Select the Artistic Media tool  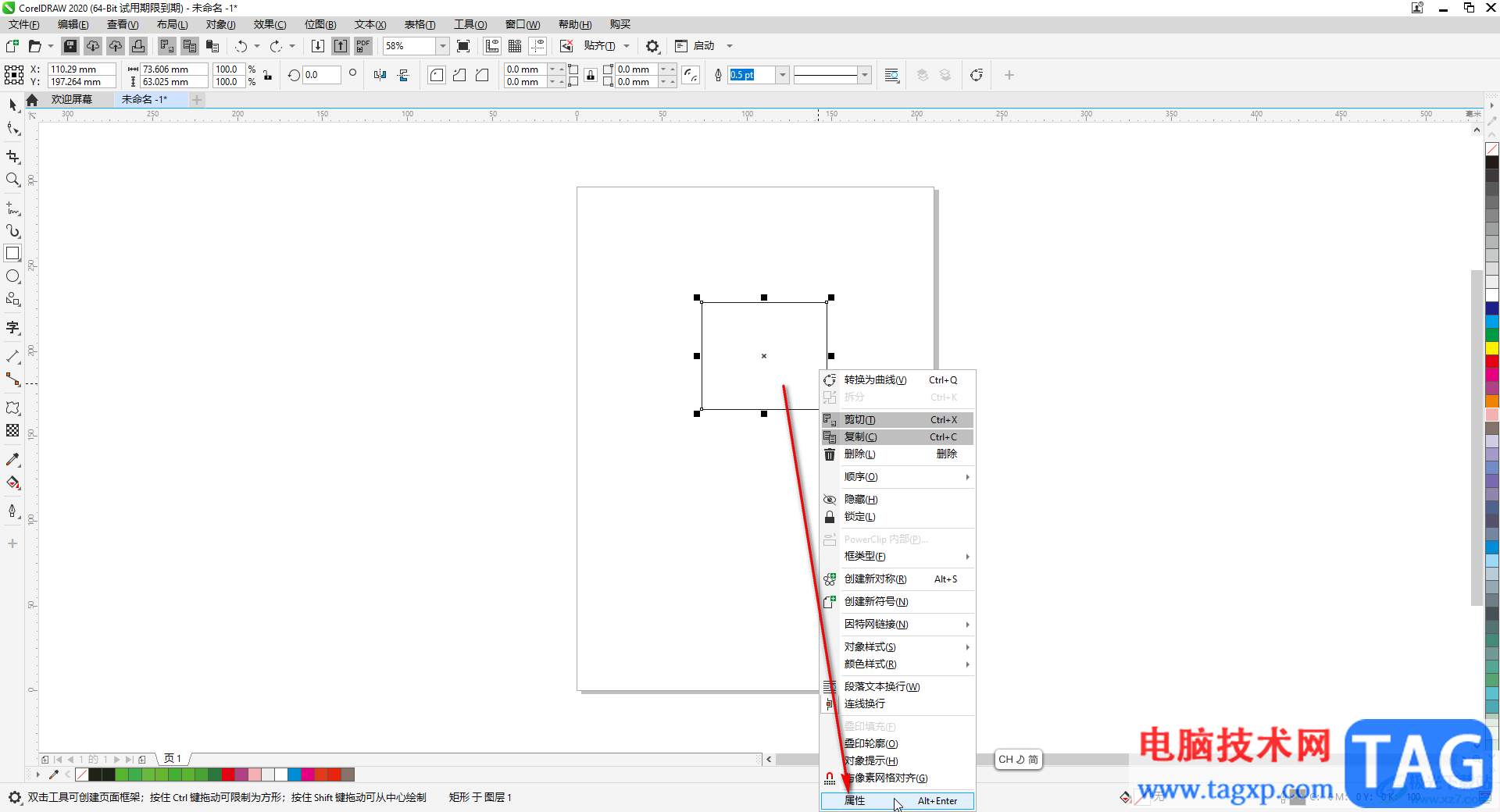[12, 231]
